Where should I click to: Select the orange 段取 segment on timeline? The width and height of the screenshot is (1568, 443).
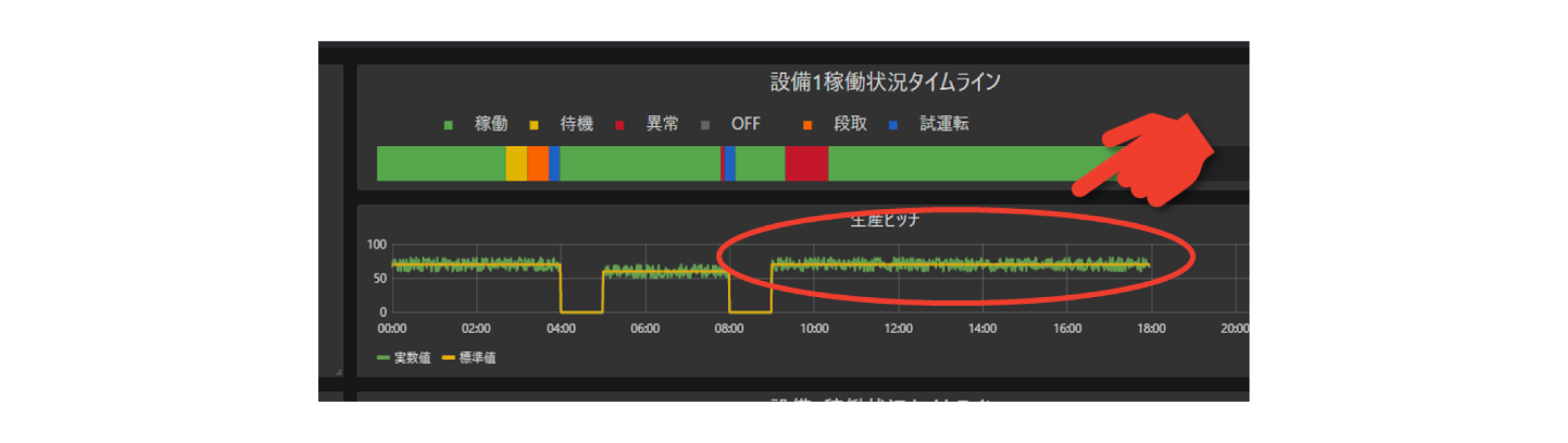(x=538, y=163)
